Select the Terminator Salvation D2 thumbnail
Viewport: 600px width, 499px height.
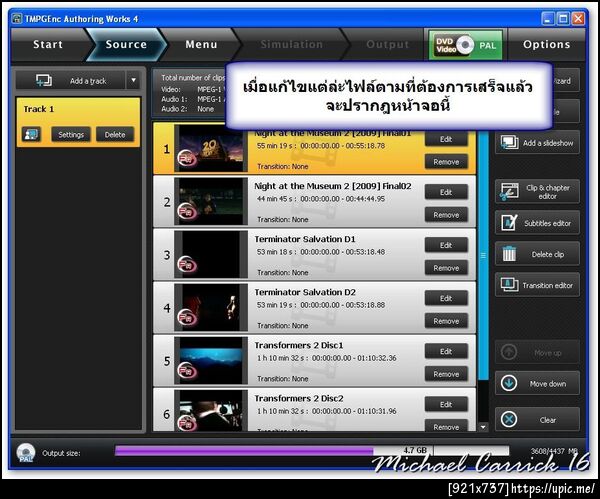(x=211, y=307)
